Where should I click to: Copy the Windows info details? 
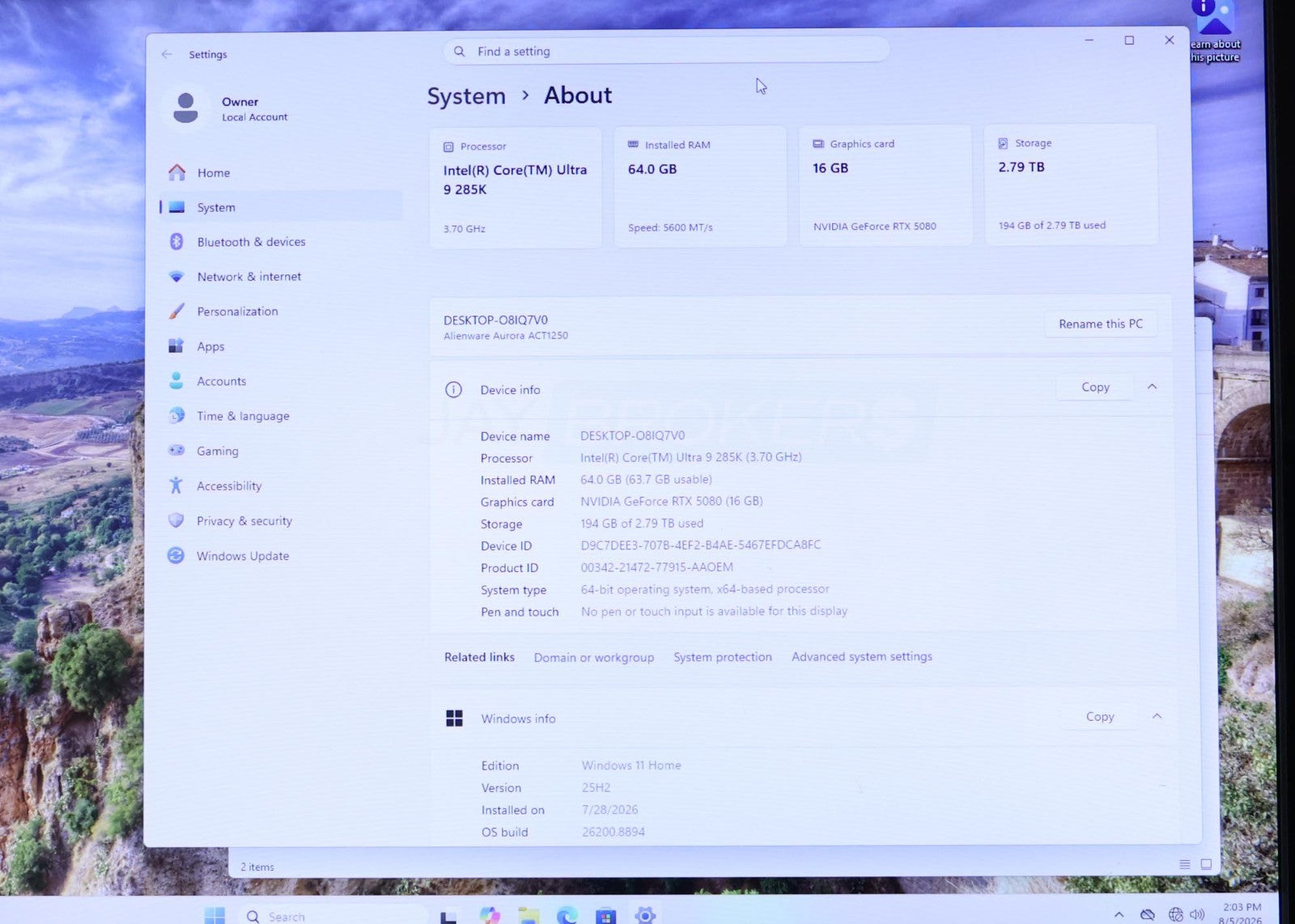point(1100,716)
